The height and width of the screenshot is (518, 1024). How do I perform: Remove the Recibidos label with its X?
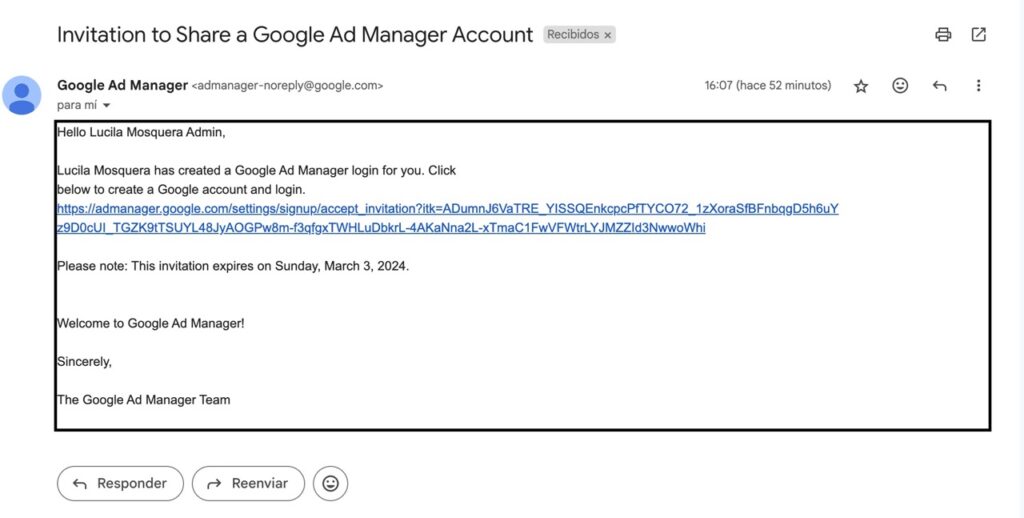click(608, 35)
